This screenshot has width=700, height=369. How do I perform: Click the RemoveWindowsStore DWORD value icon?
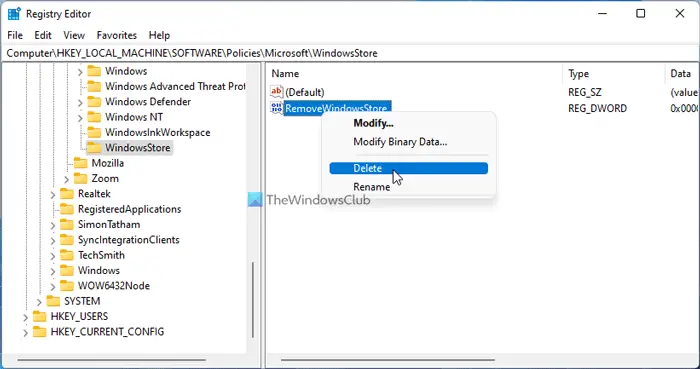click(x=277, y=108)
